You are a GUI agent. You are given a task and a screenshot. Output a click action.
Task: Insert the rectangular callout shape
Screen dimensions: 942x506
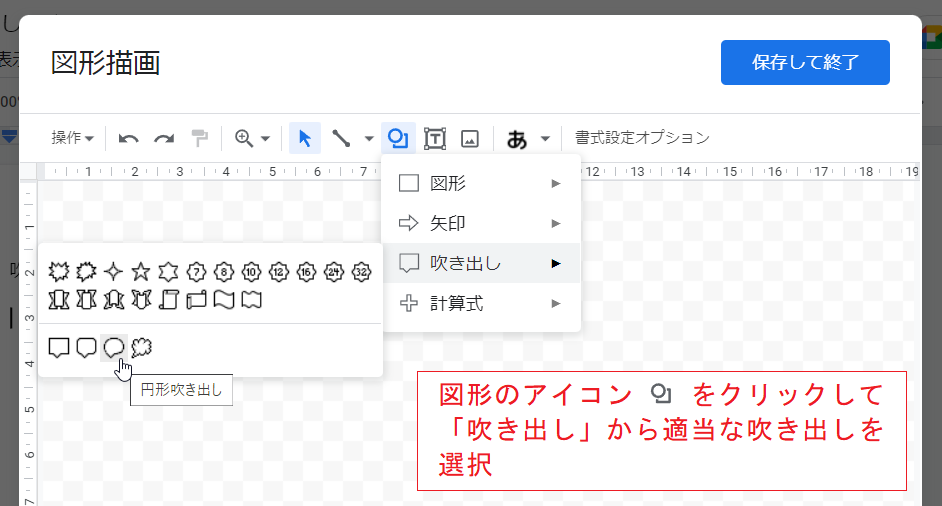(x=59, y=347)
